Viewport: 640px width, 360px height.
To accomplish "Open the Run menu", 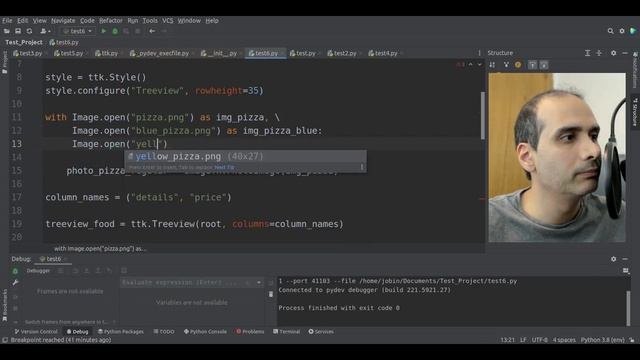I will pos(133,20).
